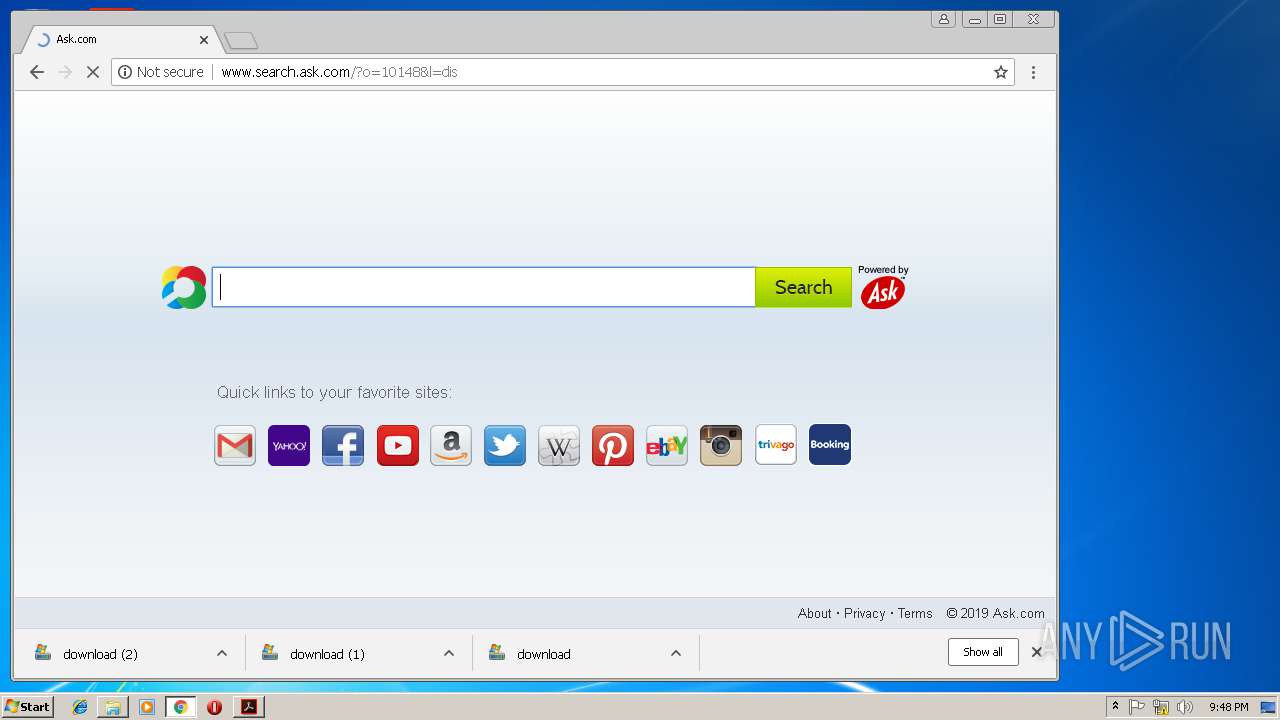Open the Privacy link
The height and width of the screenshot is (720, 1280).
(x=864, y=614)
